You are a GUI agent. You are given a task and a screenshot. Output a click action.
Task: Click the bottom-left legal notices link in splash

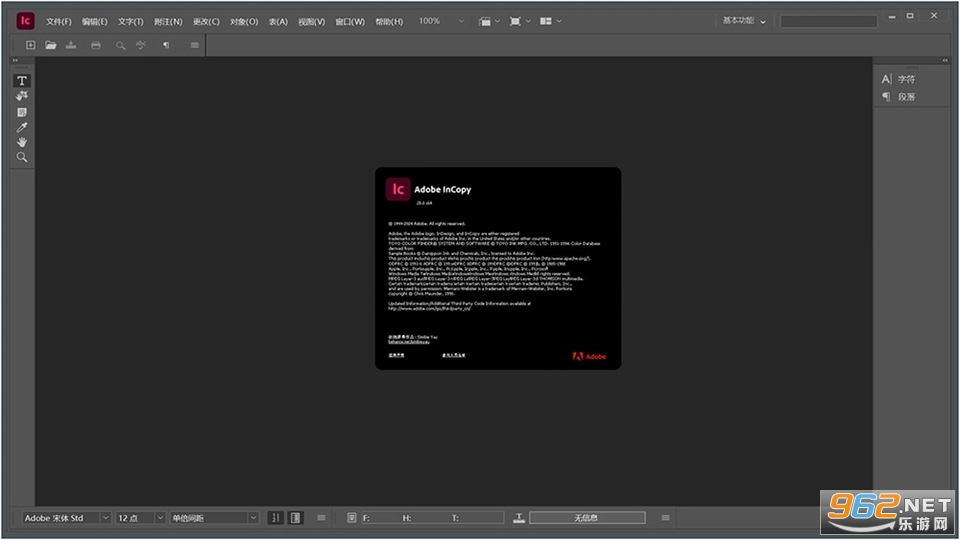pyautogui.click(x=396, y=355)
